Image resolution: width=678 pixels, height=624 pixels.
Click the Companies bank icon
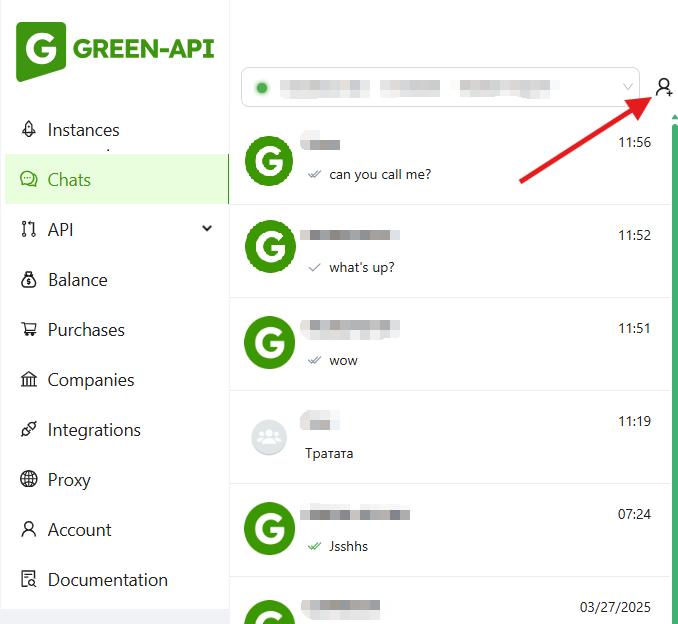tap(29, 380)
